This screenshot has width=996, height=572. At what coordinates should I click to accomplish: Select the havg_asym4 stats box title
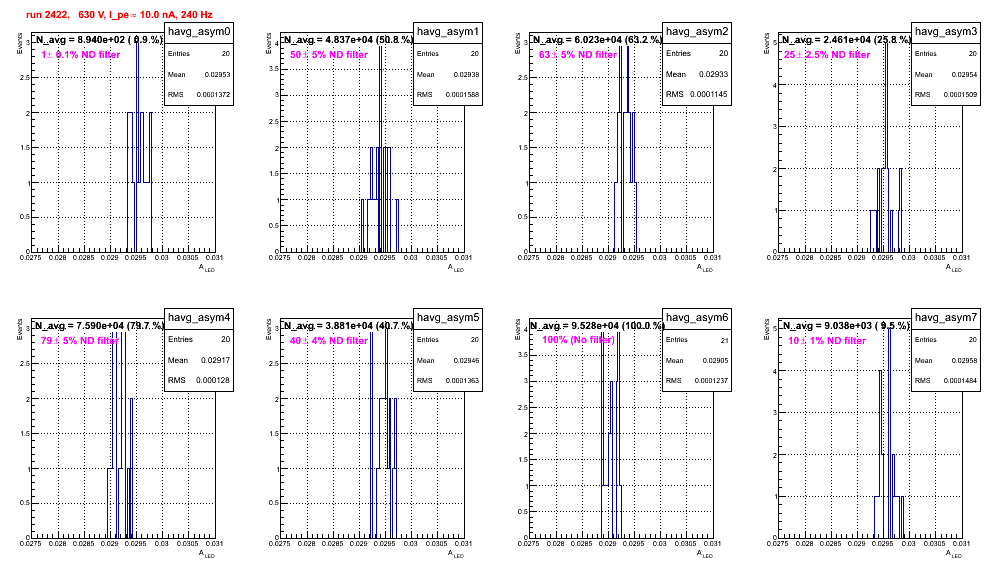tap(199, 318)
